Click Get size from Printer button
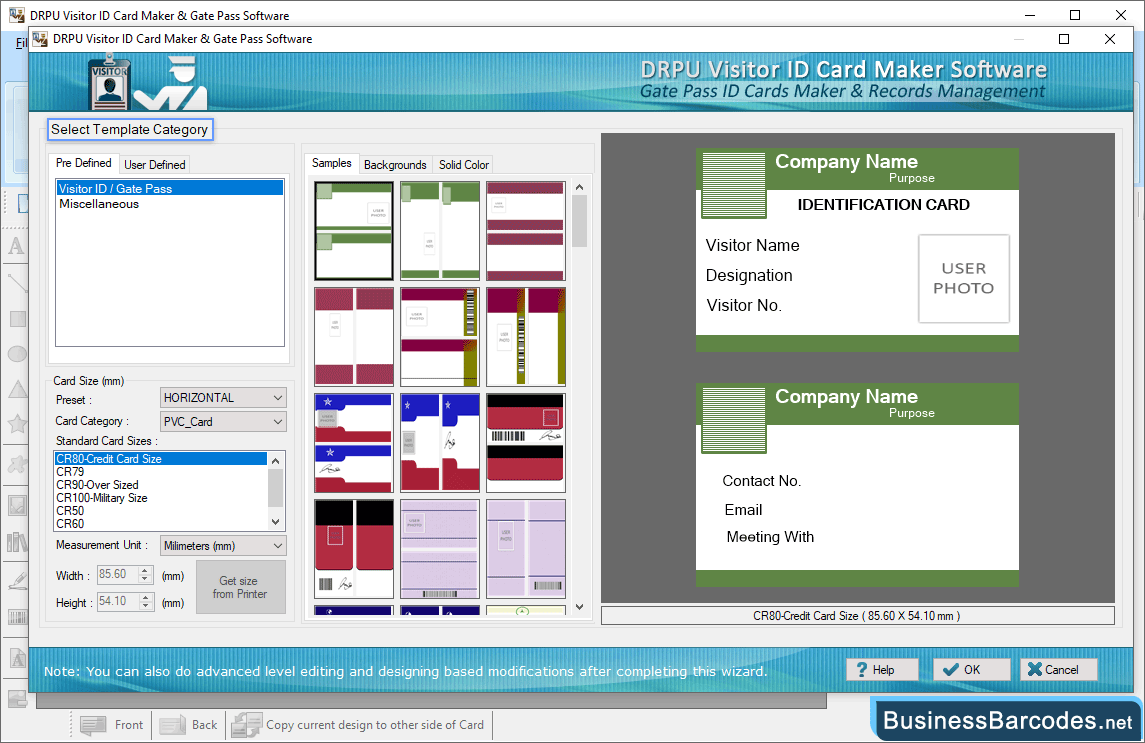Screen dimensions: 1145x743 240,587
